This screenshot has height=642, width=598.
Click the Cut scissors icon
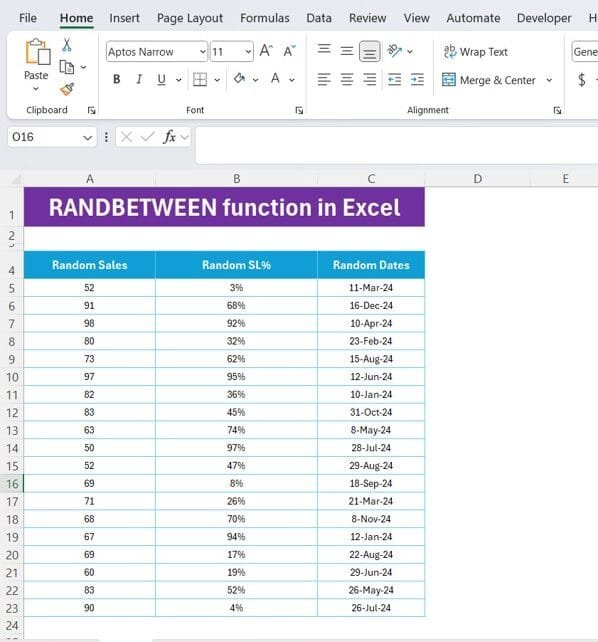pos(67,45)
